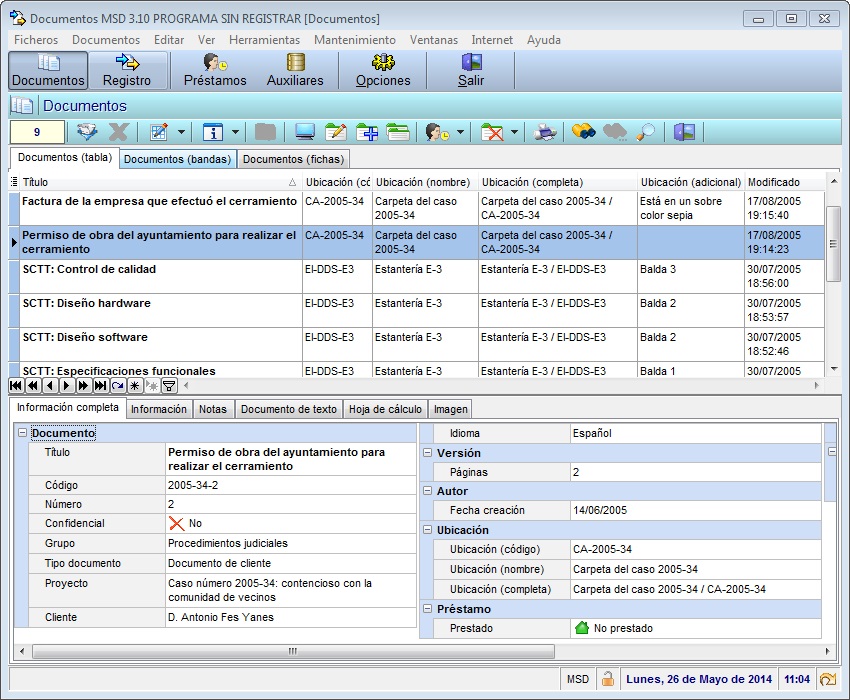Click the edit document folder pencil icon
The image size is (850, 700).
pos(336,132)
